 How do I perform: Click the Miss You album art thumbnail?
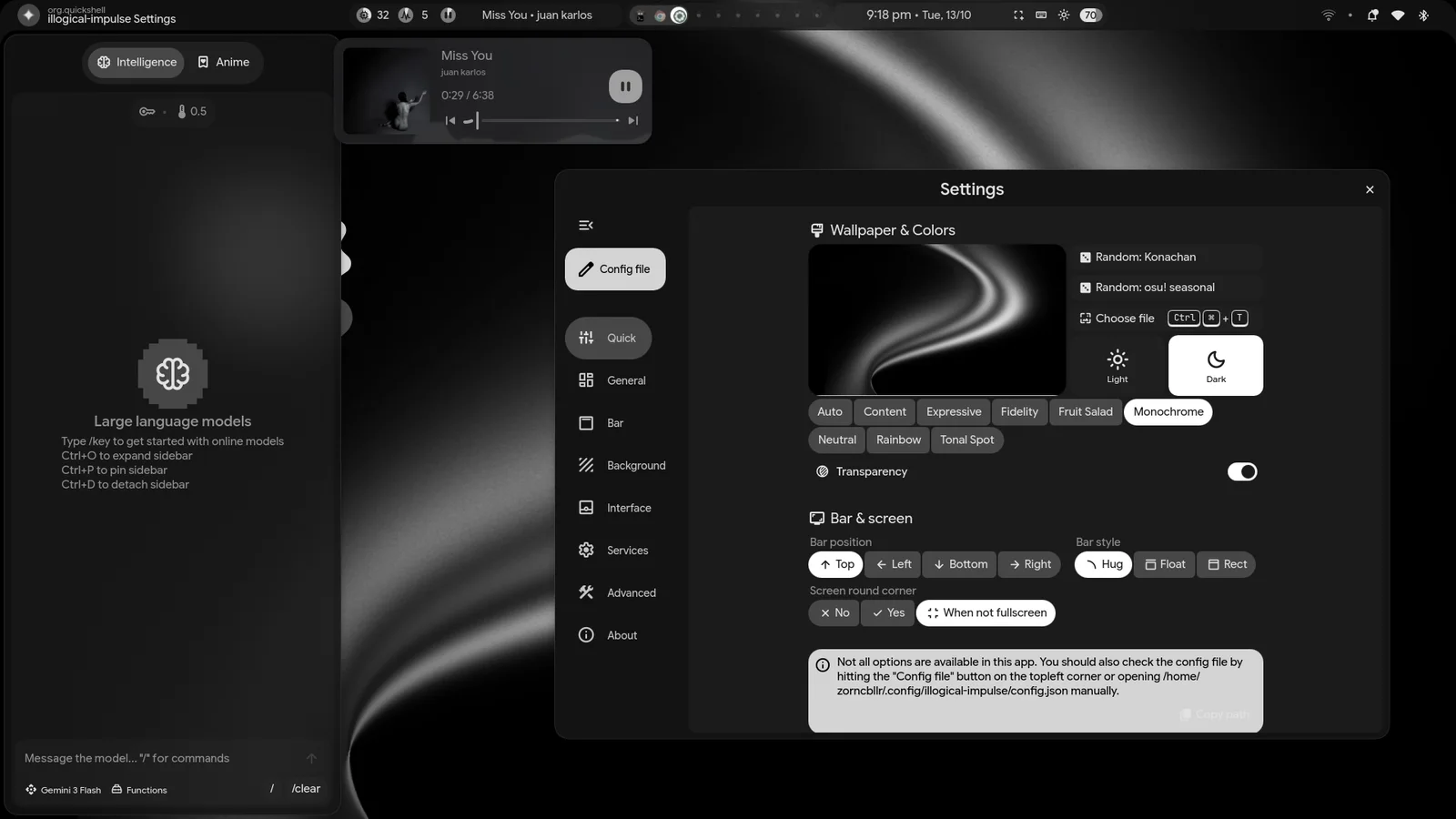click(x=388, y=91)
